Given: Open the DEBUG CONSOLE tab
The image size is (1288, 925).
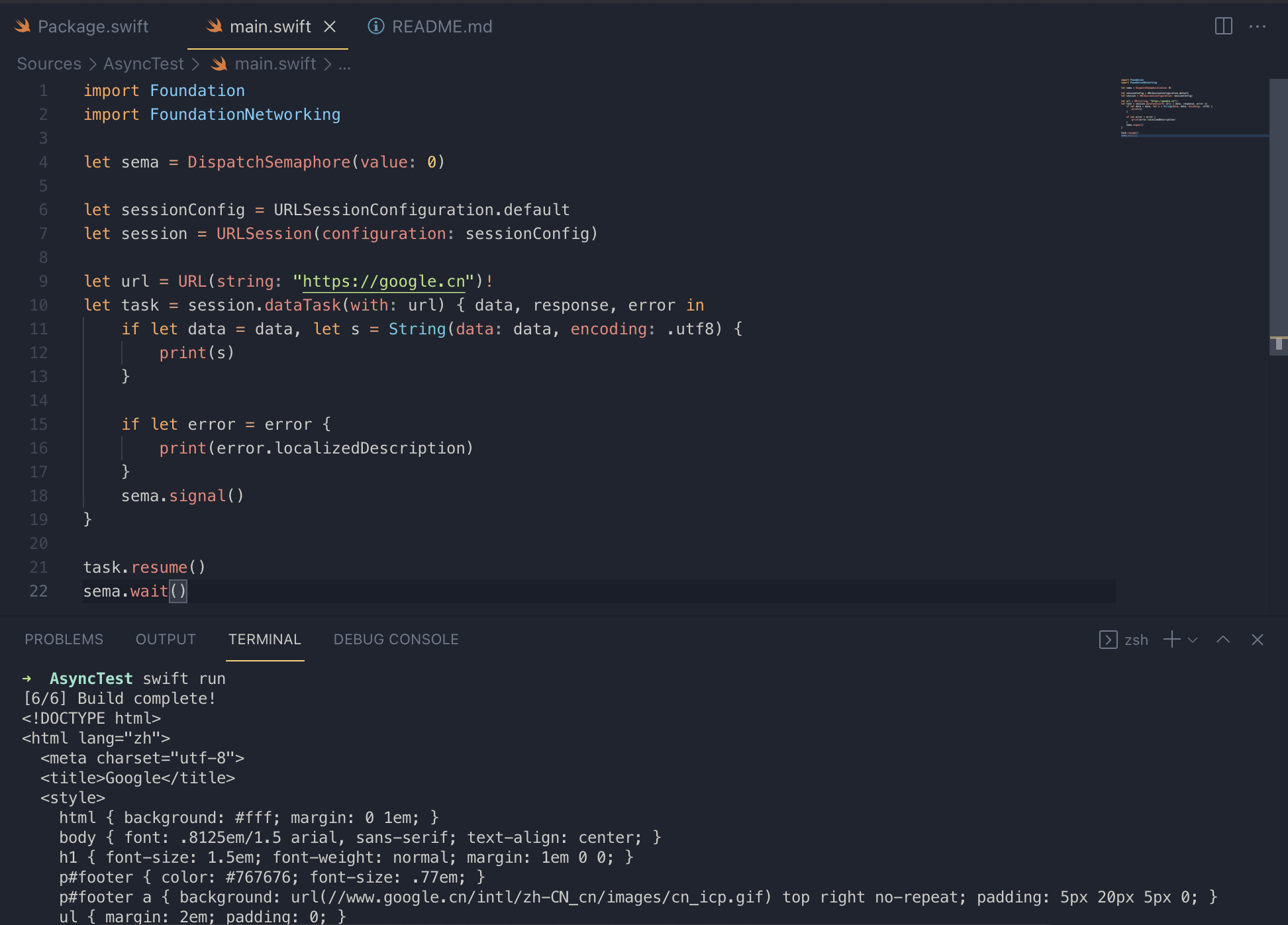Looking at the screenshot, I should coord(395,640).
